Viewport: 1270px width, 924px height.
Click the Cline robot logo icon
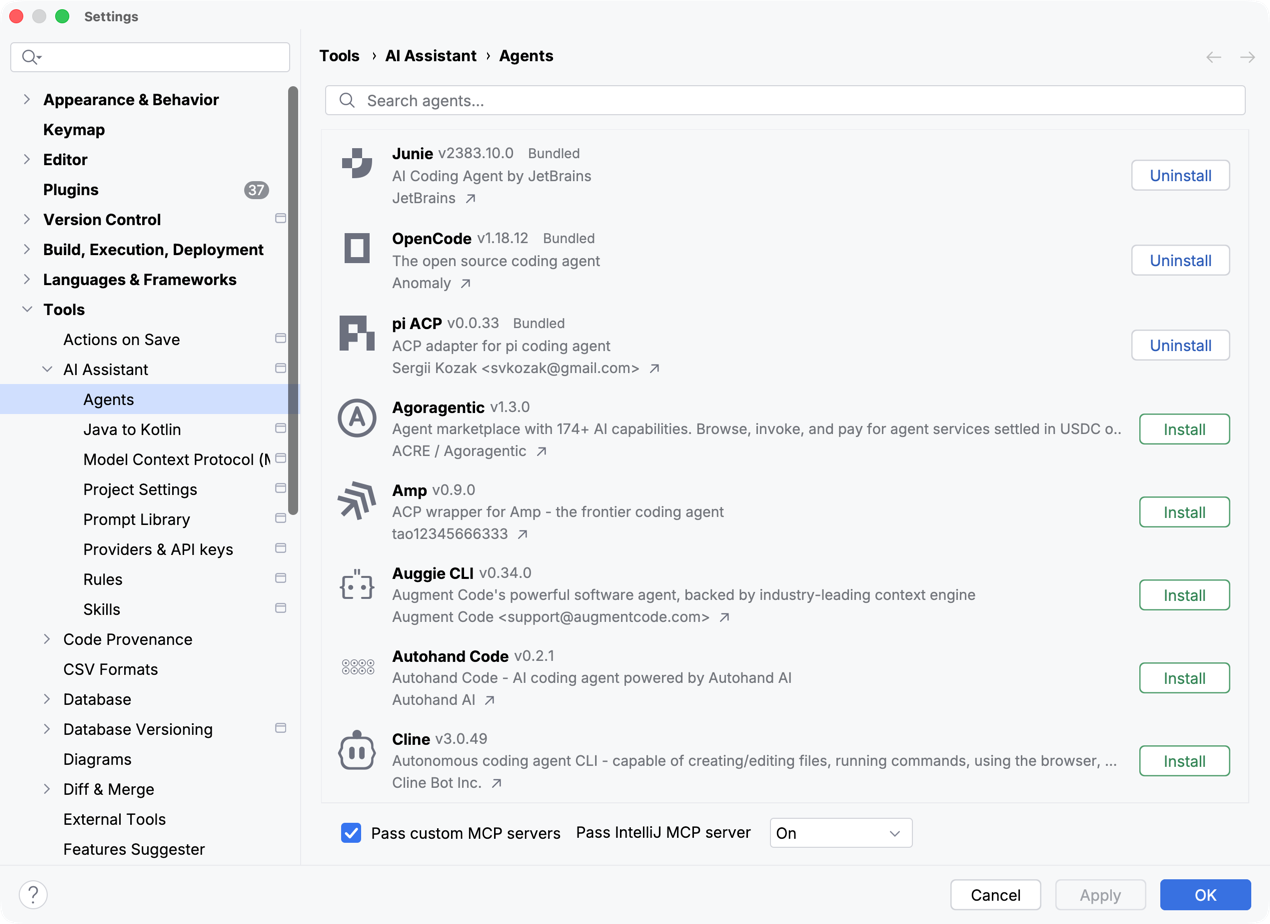(x=357, y=750)
